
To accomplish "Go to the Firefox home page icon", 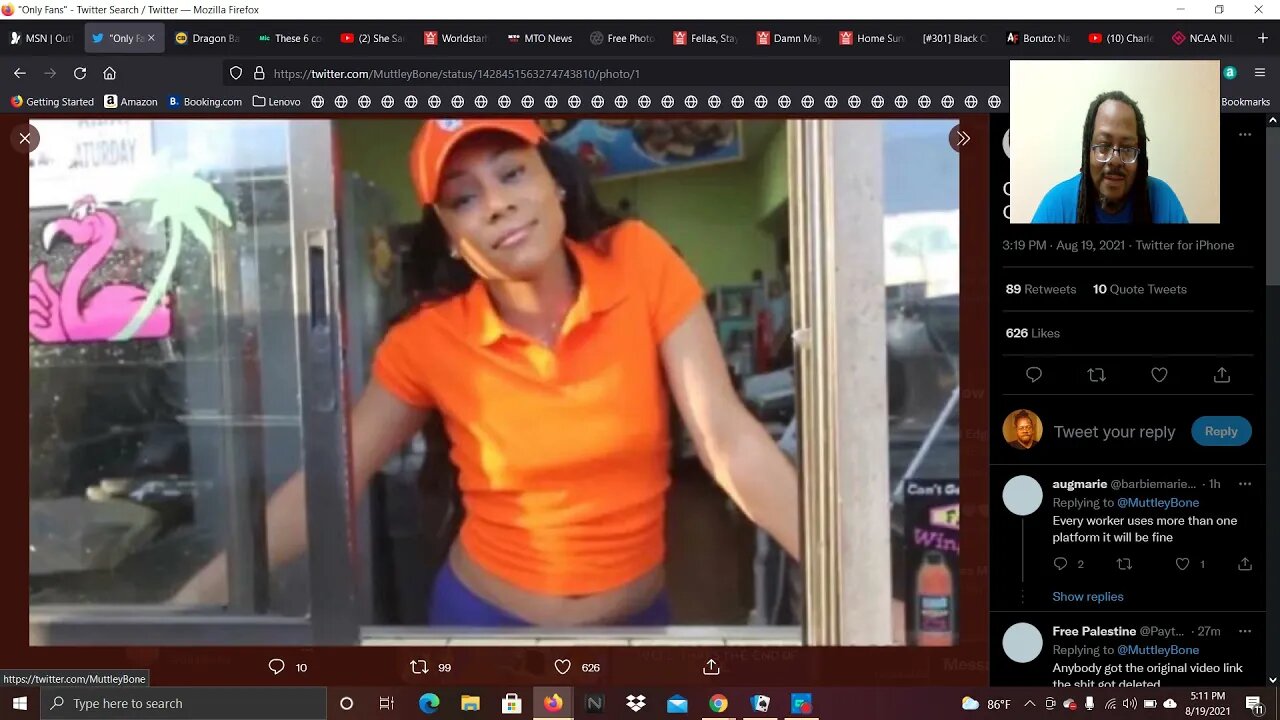I will [x=110, y=73].
